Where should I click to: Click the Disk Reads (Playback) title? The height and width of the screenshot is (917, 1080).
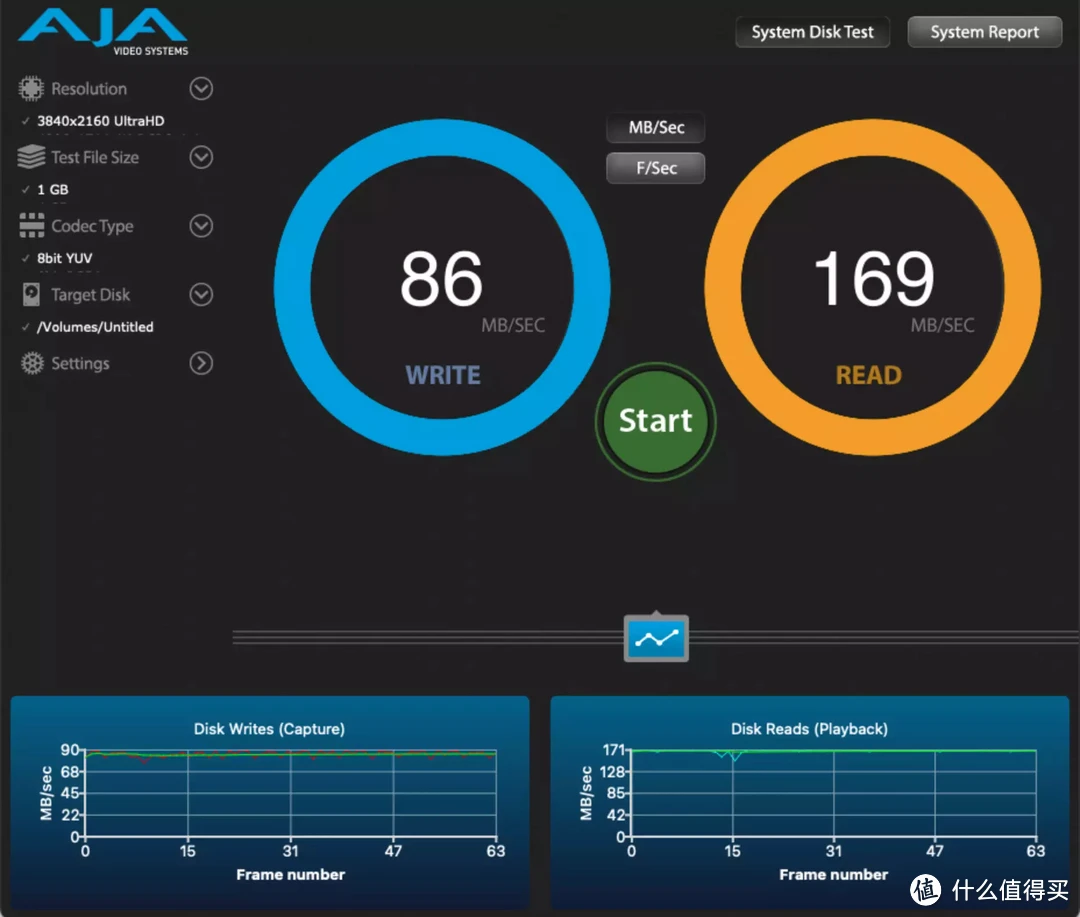point(809,729)
